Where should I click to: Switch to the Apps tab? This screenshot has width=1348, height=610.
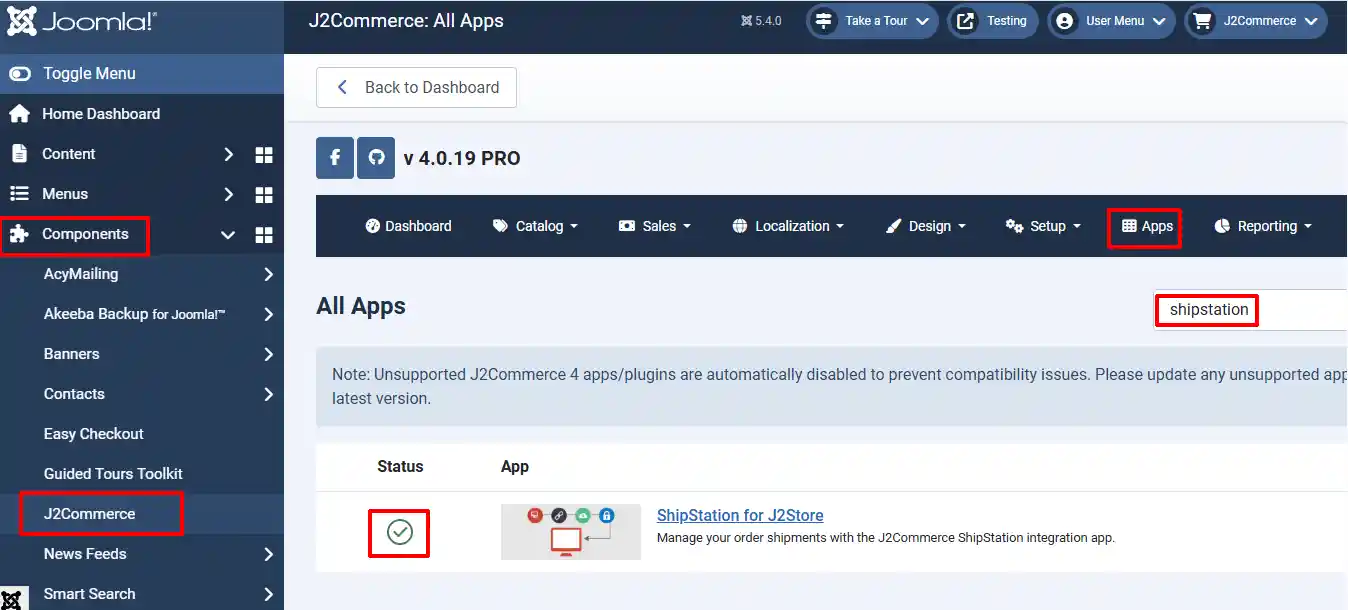(x=1146, y=227)
